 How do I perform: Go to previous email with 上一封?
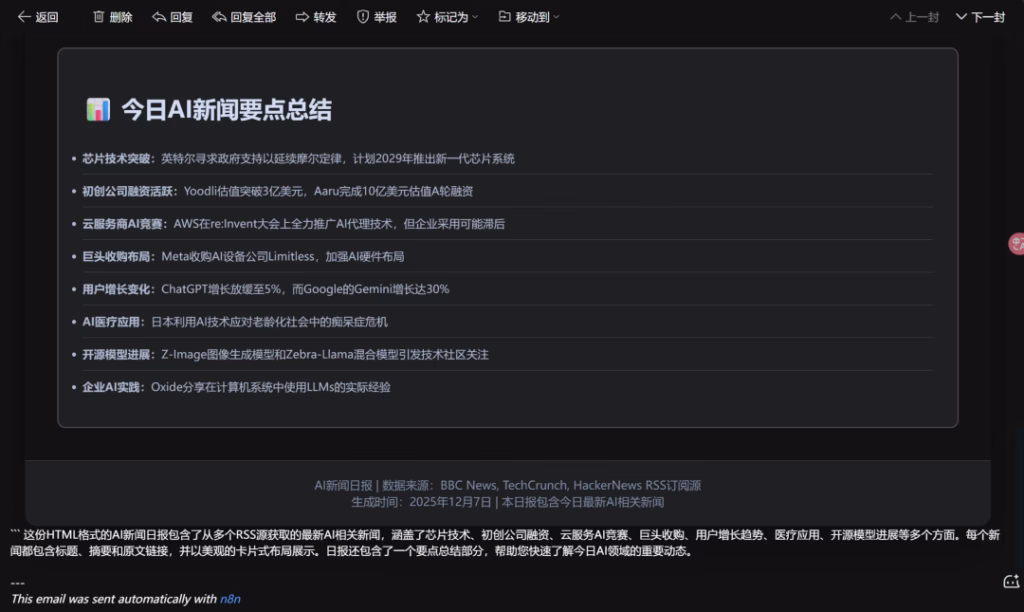pyautogui.click(x=914, y=17)
